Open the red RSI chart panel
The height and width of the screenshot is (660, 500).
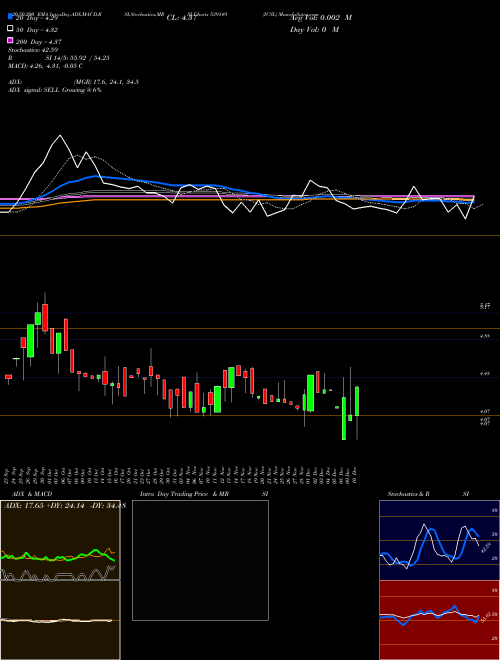[439, 620]
